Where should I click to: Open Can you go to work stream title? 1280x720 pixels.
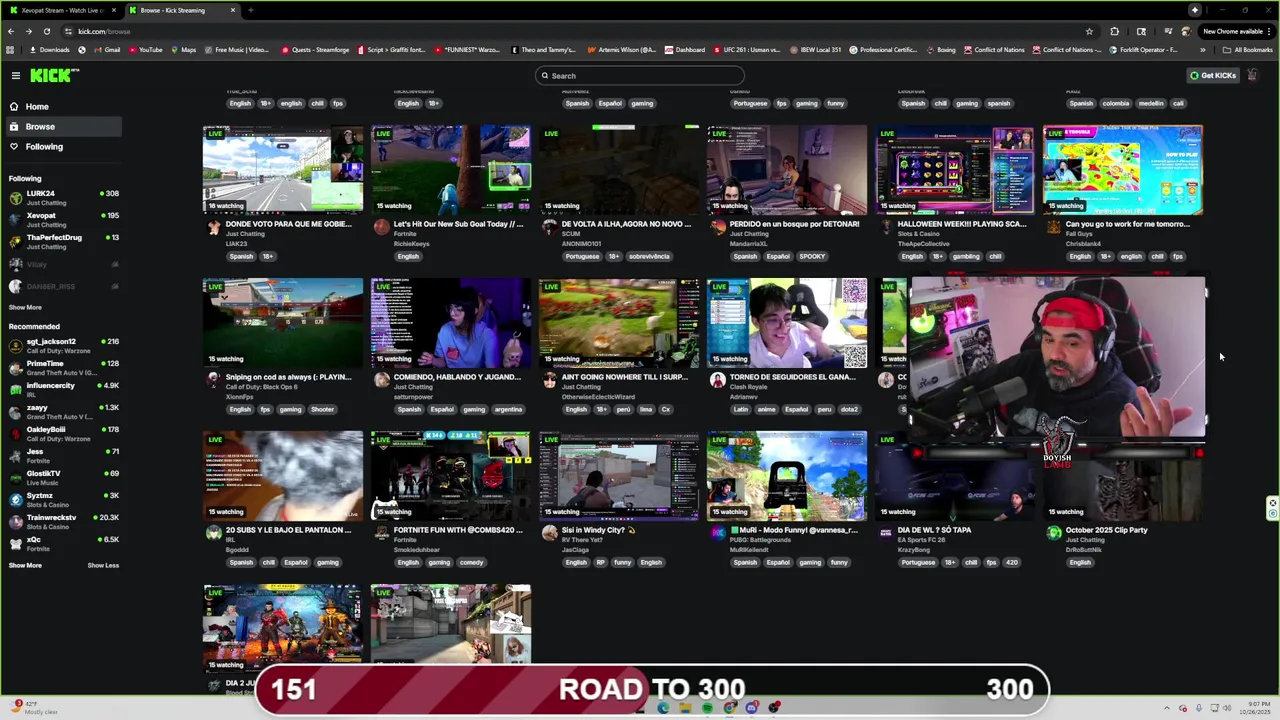[1128, 224]
